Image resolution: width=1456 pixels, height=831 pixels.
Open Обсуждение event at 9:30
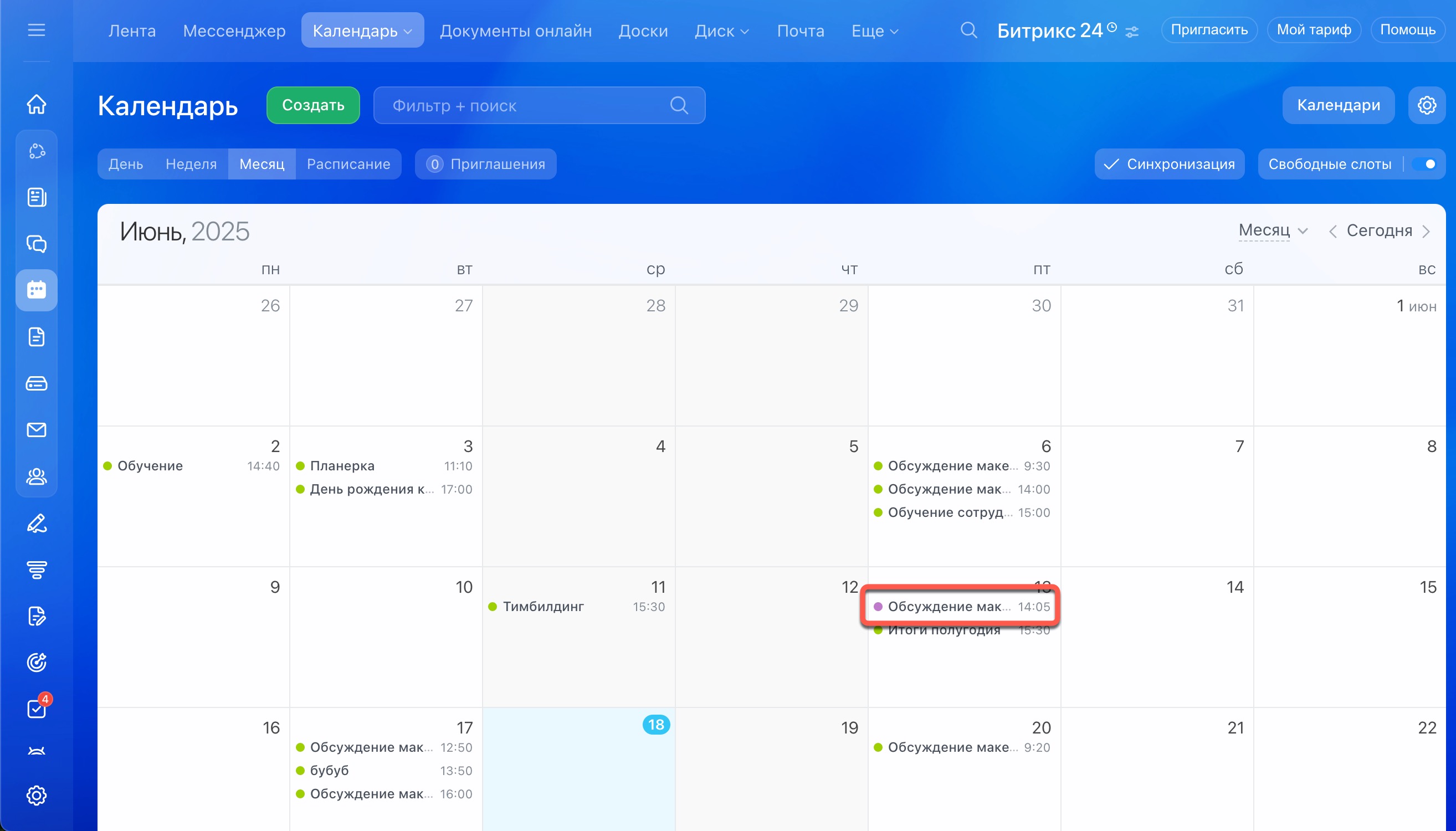[962, 466]
